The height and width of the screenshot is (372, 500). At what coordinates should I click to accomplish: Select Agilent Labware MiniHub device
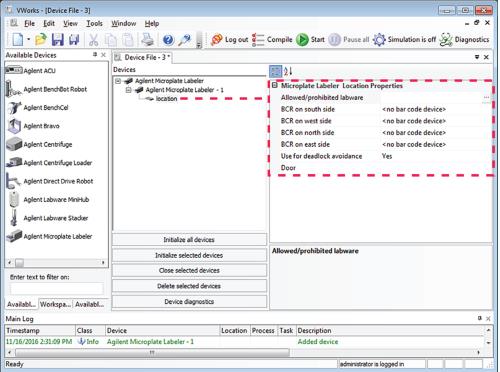click(48, 200)
